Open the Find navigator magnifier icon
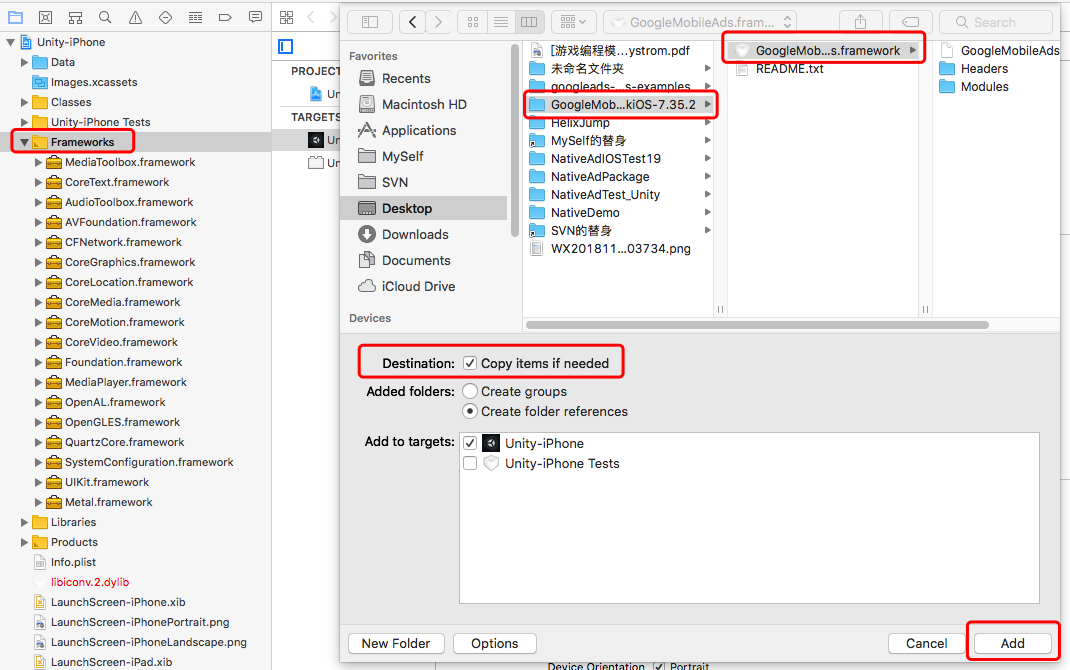The width and height of the screenshot is (1070, 670). [x=105, y=18]
